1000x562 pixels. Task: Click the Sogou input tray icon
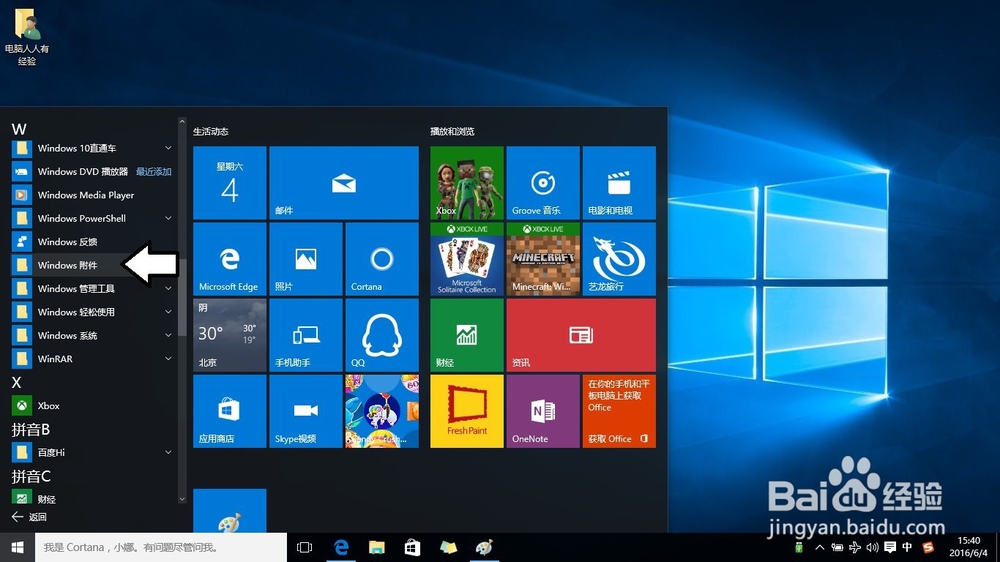(928, 547)
